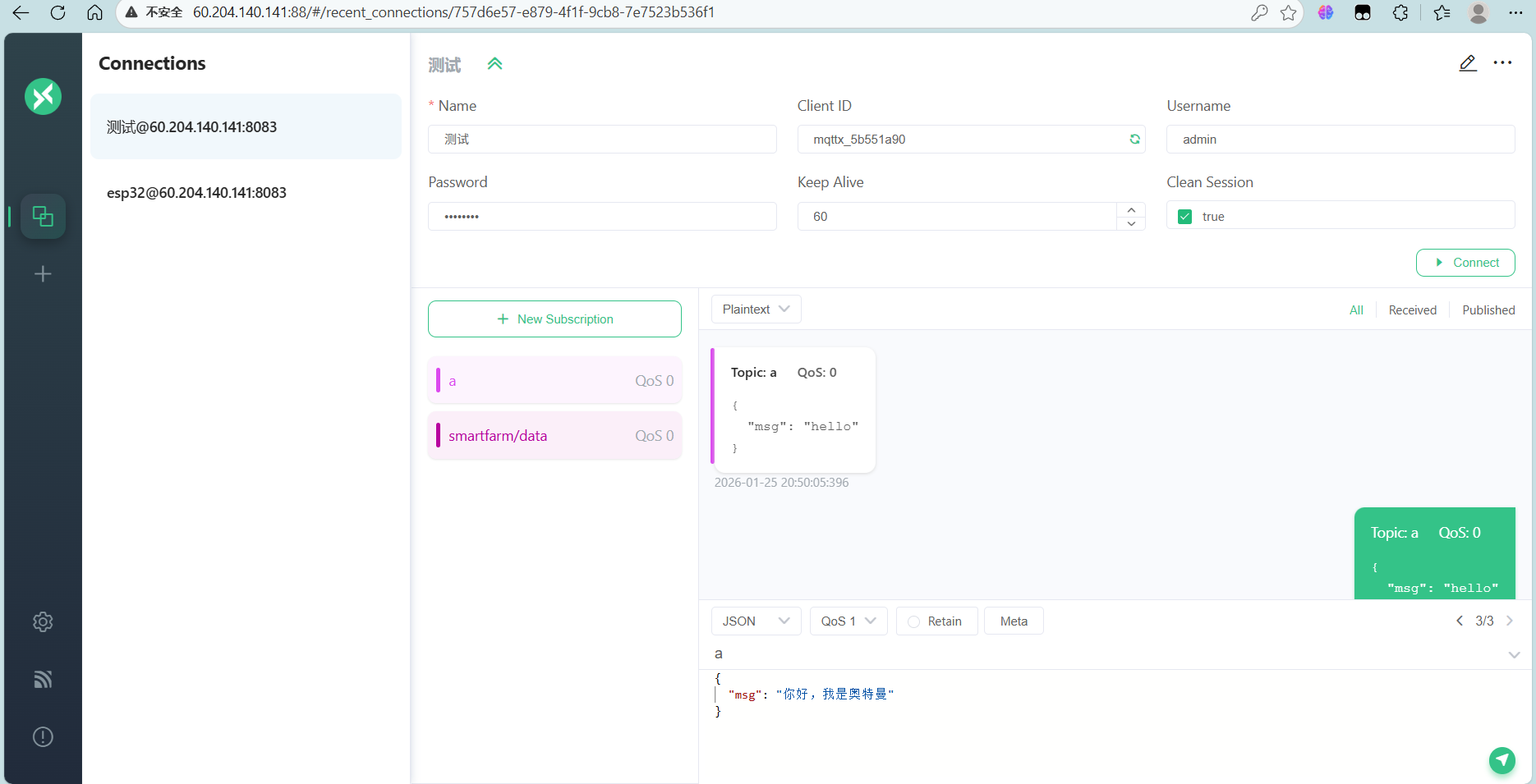The height and width of the screenshot is (784, 1536).
Task: Click the New Subscription button
Action: [x=554, y=319]
